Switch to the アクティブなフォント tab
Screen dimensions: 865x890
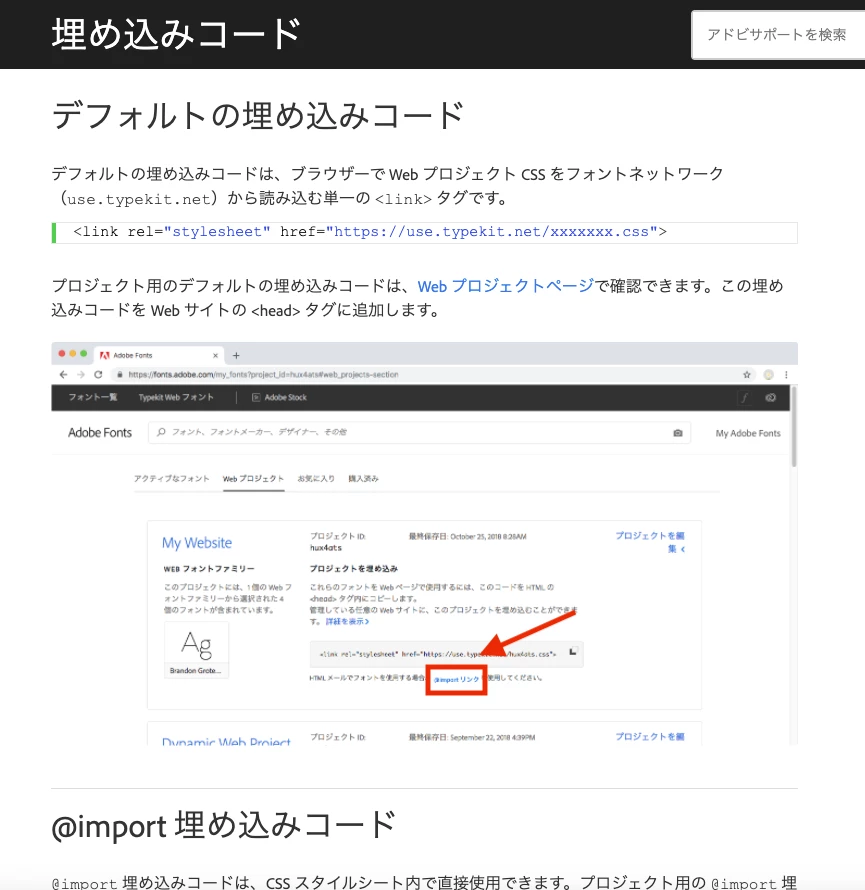[x=171, y=478]
